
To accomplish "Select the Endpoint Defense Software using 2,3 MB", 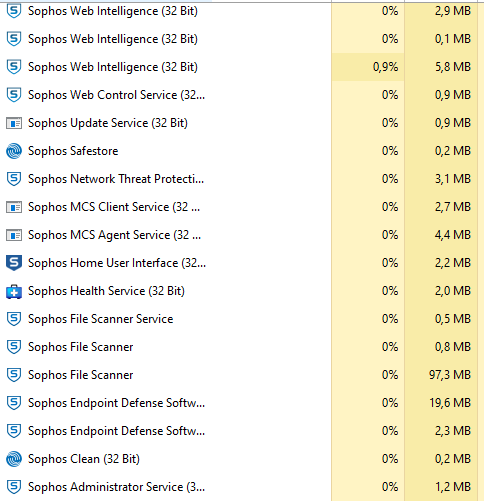I will pyautogui.click(x=242, y=431).
